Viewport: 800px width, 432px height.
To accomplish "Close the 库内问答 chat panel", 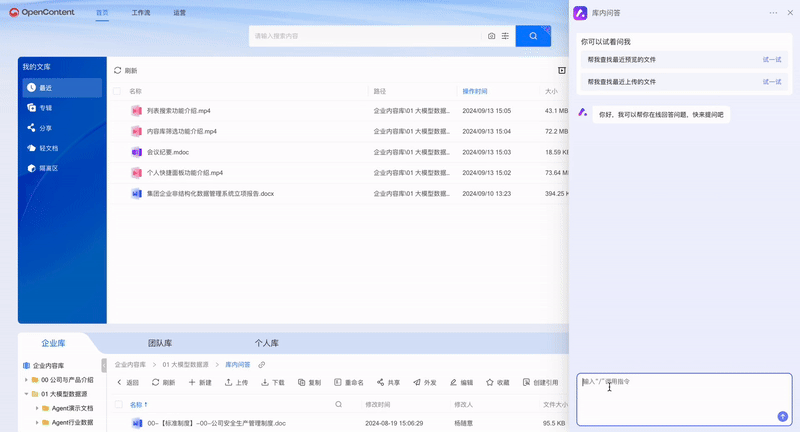I will [790, 13].
